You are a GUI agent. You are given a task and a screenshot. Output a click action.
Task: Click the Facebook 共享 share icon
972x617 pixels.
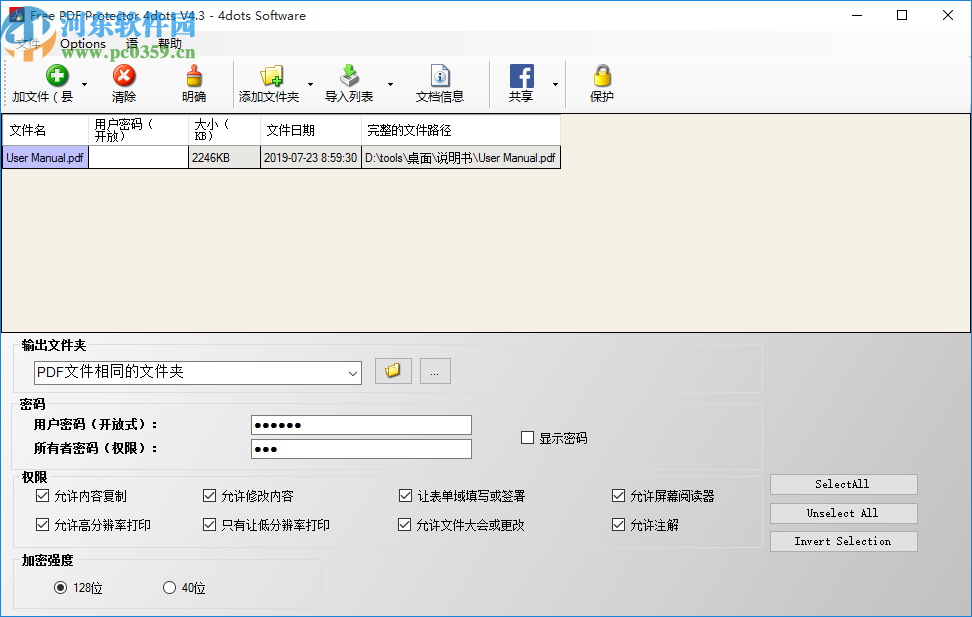(521, 74)
